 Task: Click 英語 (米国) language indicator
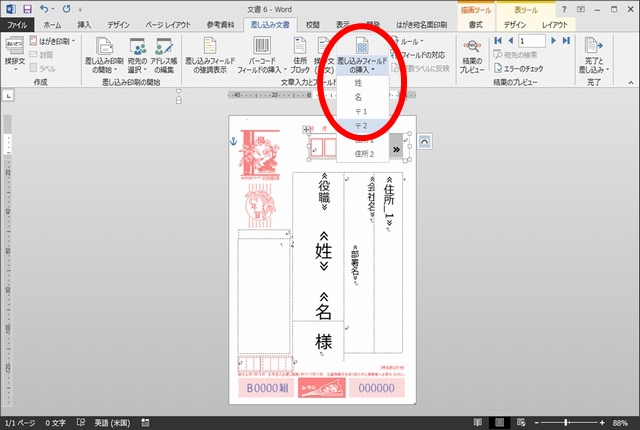pos(112,423)
